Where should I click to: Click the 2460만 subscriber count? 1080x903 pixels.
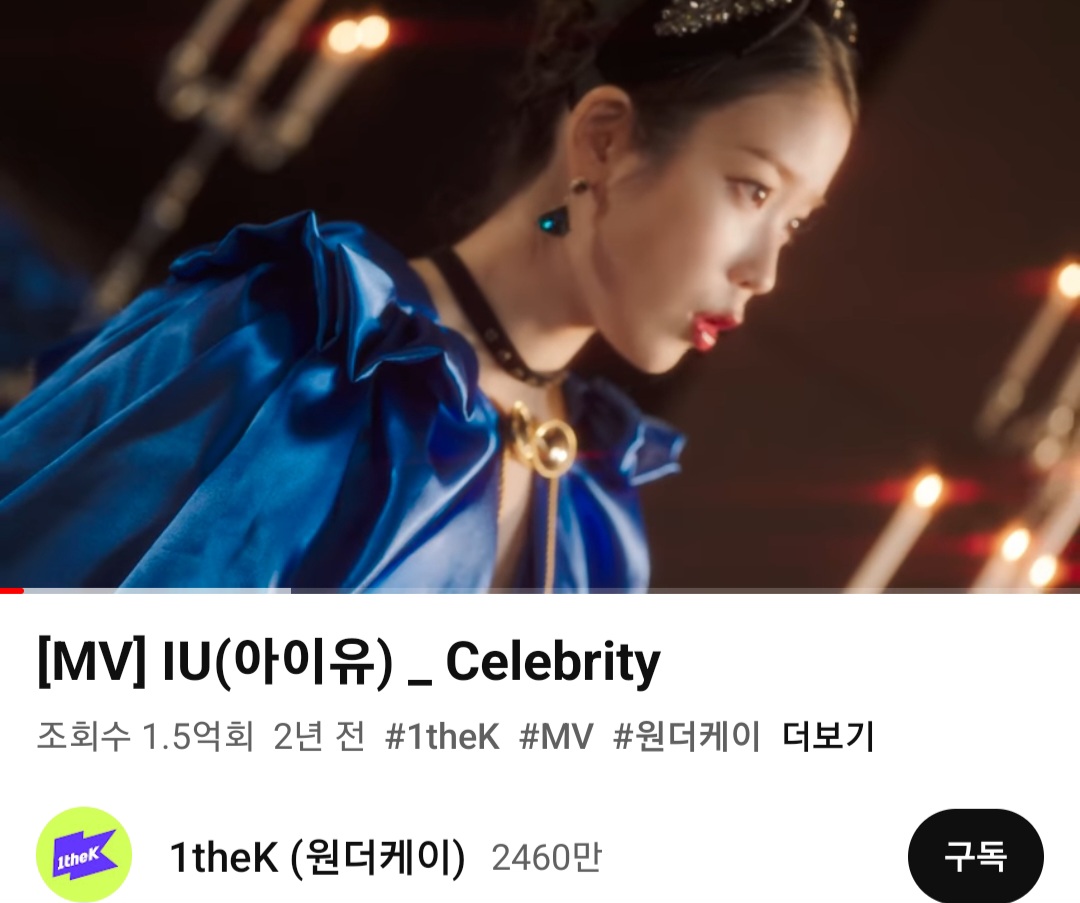point(546,858)
